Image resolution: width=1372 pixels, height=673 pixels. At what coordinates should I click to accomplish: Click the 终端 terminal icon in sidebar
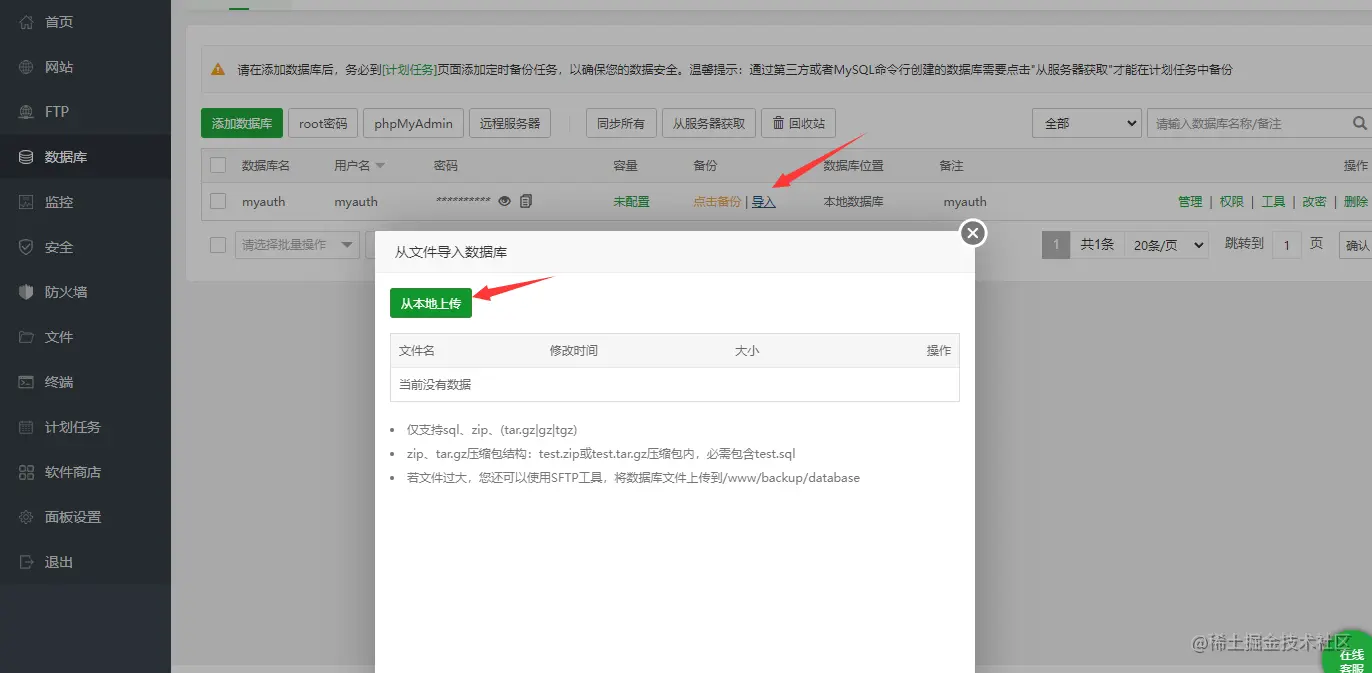(26, 382)
